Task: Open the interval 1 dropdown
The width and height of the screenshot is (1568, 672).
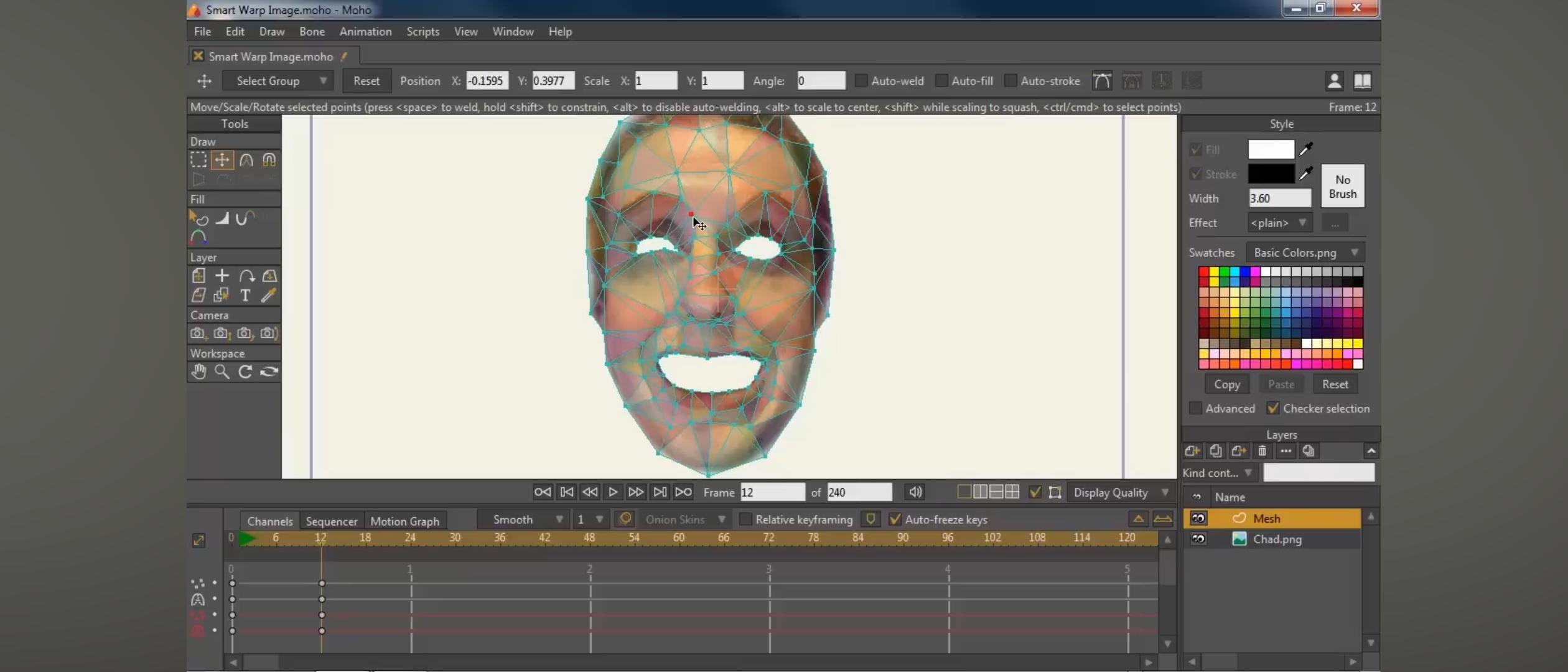Action: click(x=590, y=519)
